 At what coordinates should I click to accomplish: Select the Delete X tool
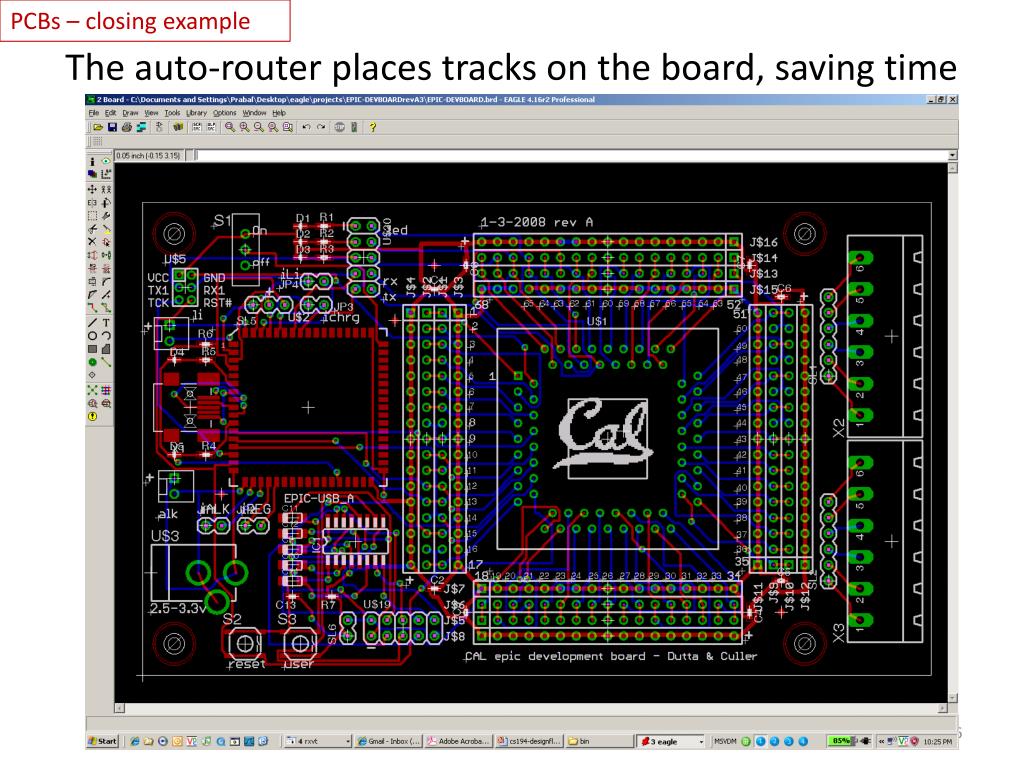[x=92, y=242]
